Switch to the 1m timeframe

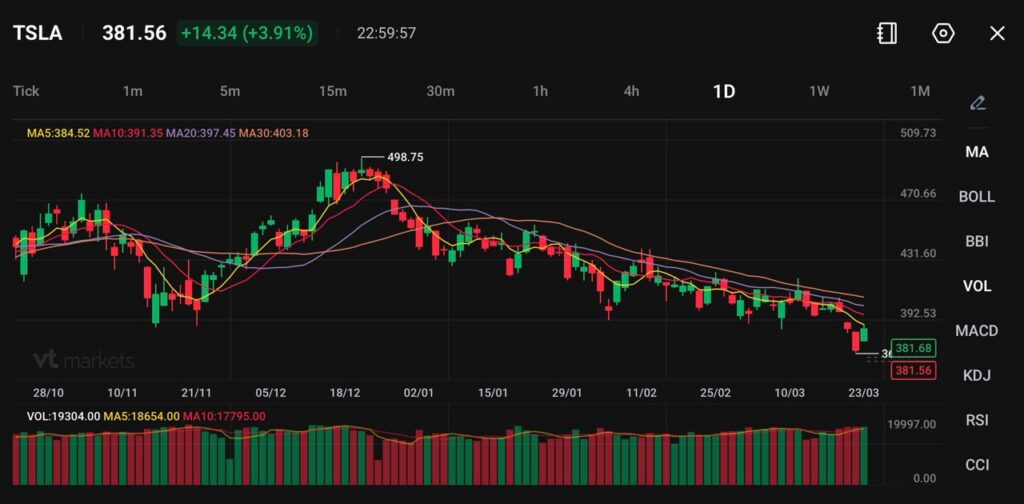tap(132, 91)
